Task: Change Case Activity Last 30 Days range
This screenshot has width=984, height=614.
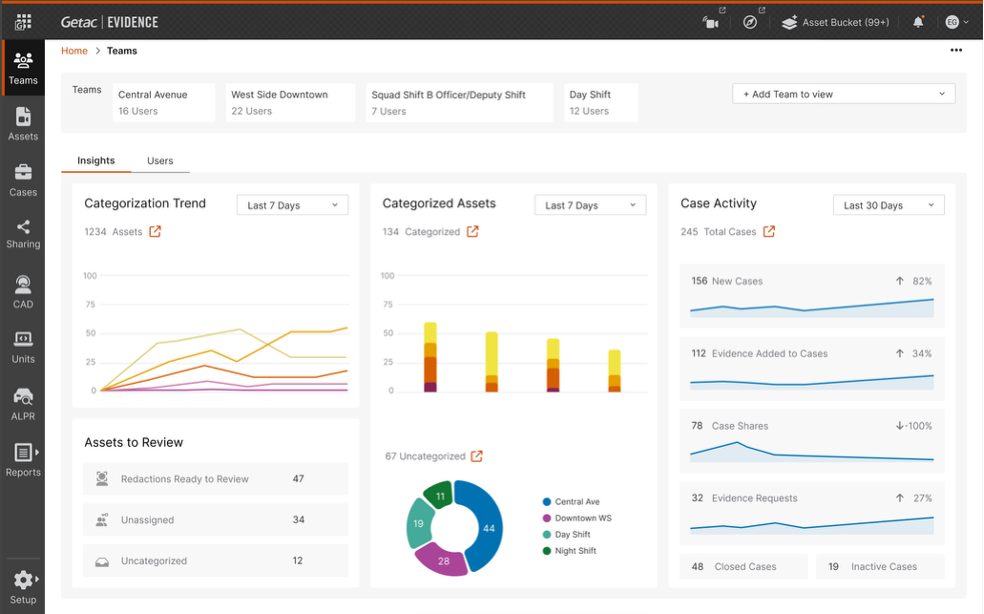Action: (x=888, y=205)
